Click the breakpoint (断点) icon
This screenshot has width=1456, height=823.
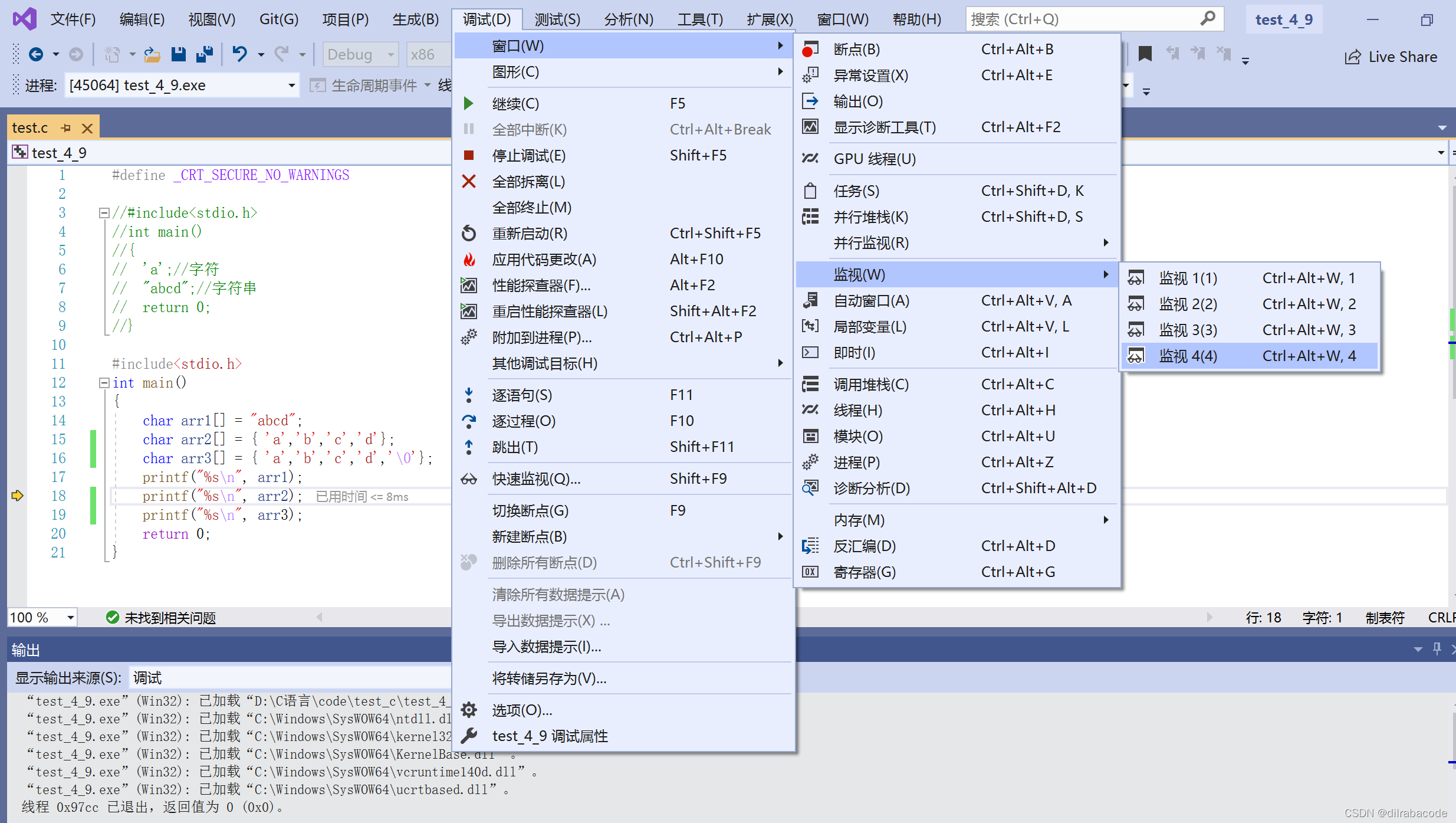pos(810,48)
